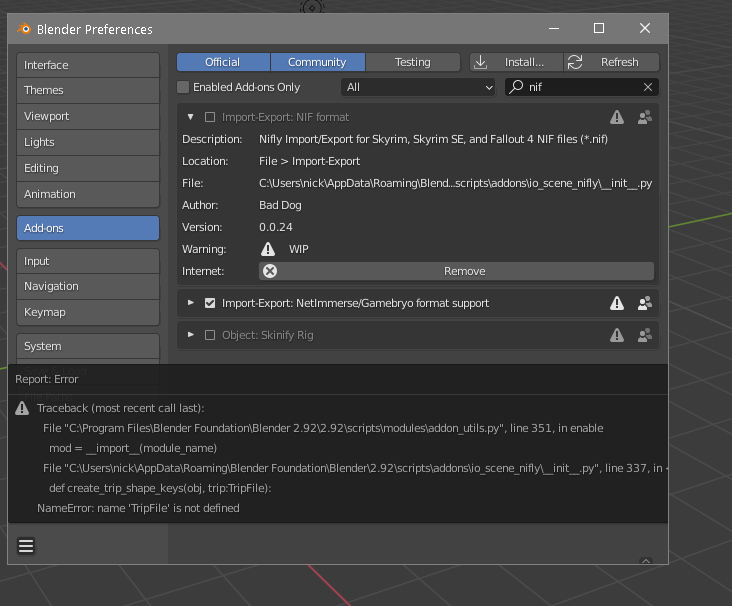The height and width of the screenshot is (606, 732).
Task: Click the 'def create_trip_shape_keys' traceback line
Action: point(160,488)
